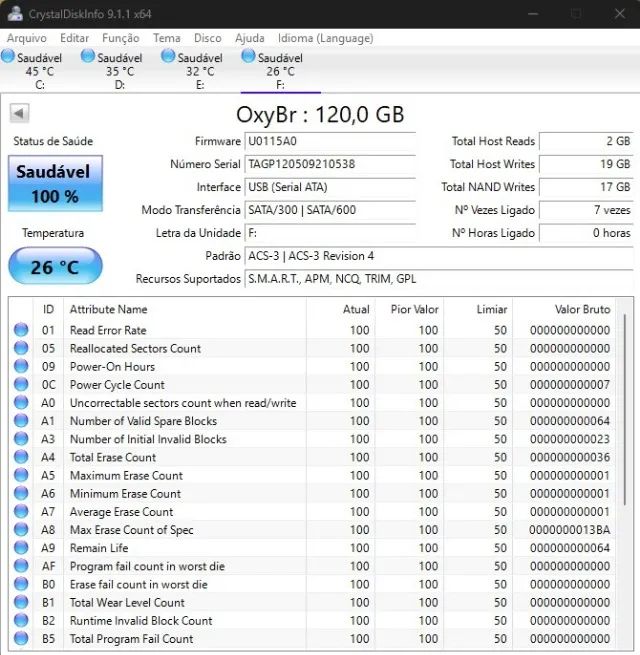Click the Padrão field ACS-3 Revision 4
The width and height of the screenshot is (640, 655).
[439, 256]
